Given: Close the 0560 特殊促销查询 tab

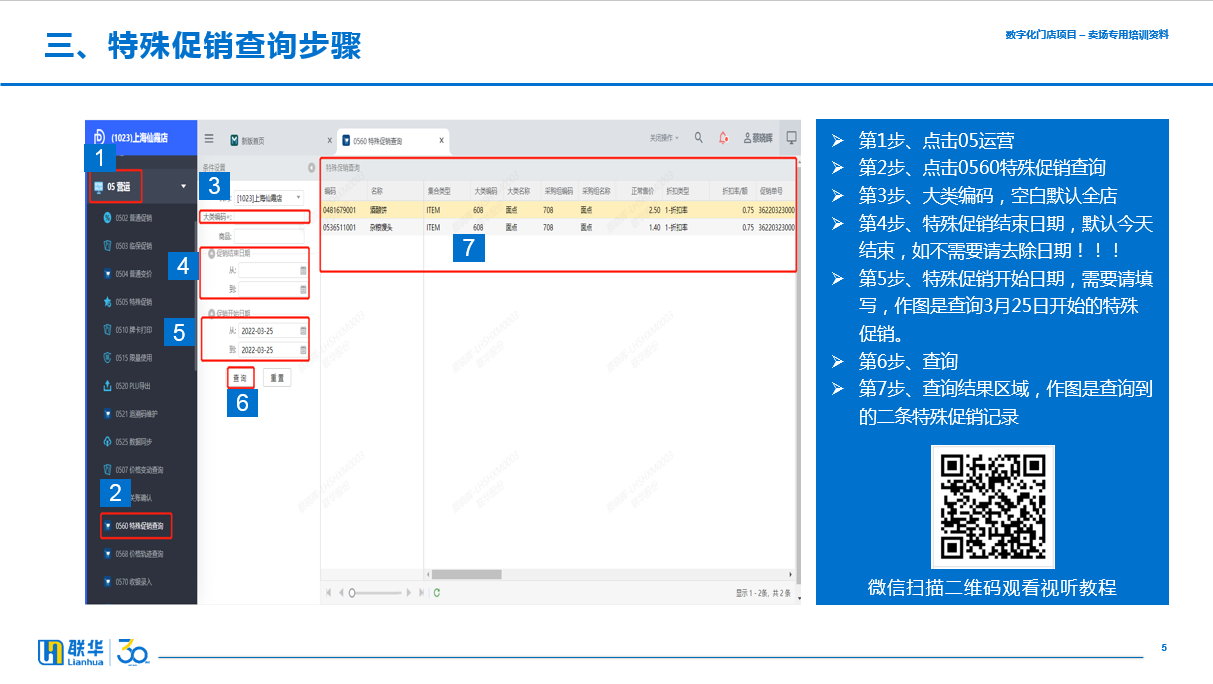Looking at the screenshot, I should coord(441,140).
